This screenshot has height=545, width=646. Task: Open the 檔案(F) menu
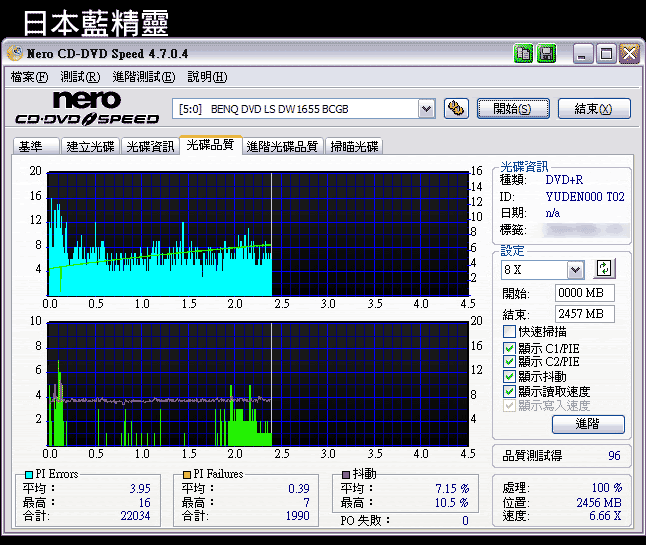tap(29, 77)
